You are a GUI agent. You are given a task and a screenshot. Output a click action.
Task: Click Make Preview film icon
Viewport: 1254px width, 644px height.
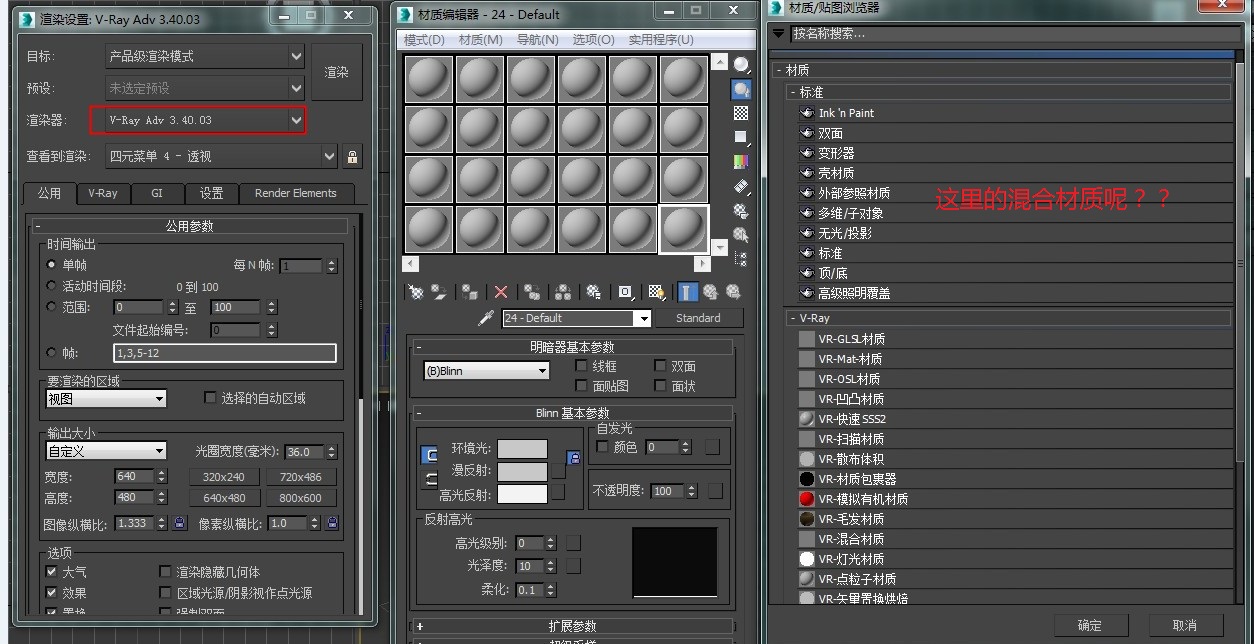[x=741, y=186]
